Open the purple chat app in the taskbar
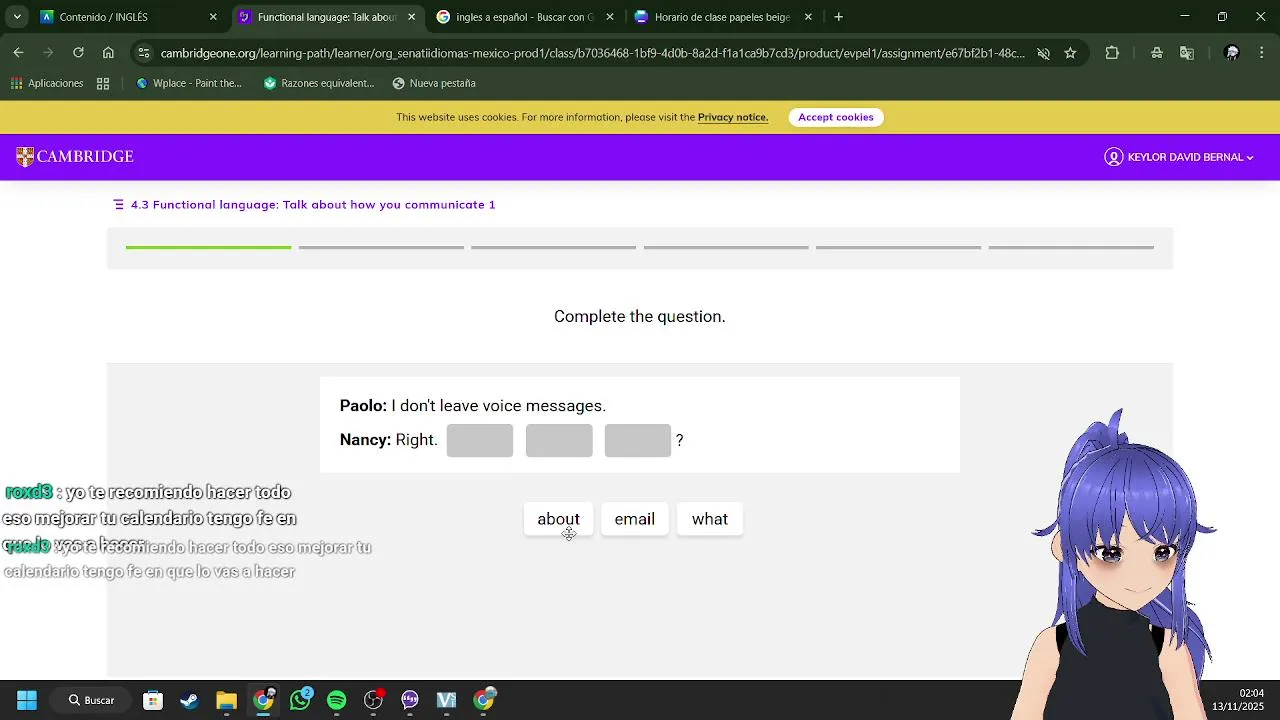This screenshot has height=720, width=1280. (x=410, y=700)
